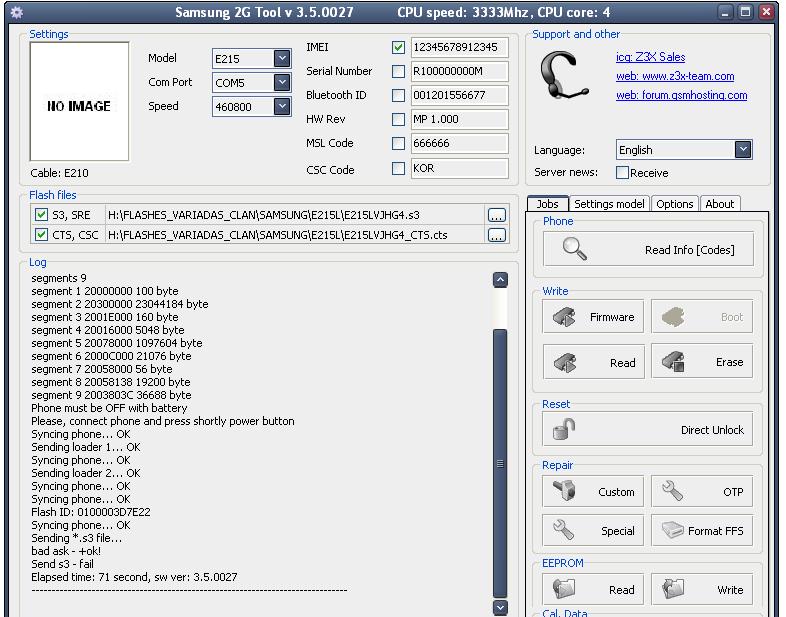Click the E215LVJHG4_CTS.cts file path

[x=278, y=235]
